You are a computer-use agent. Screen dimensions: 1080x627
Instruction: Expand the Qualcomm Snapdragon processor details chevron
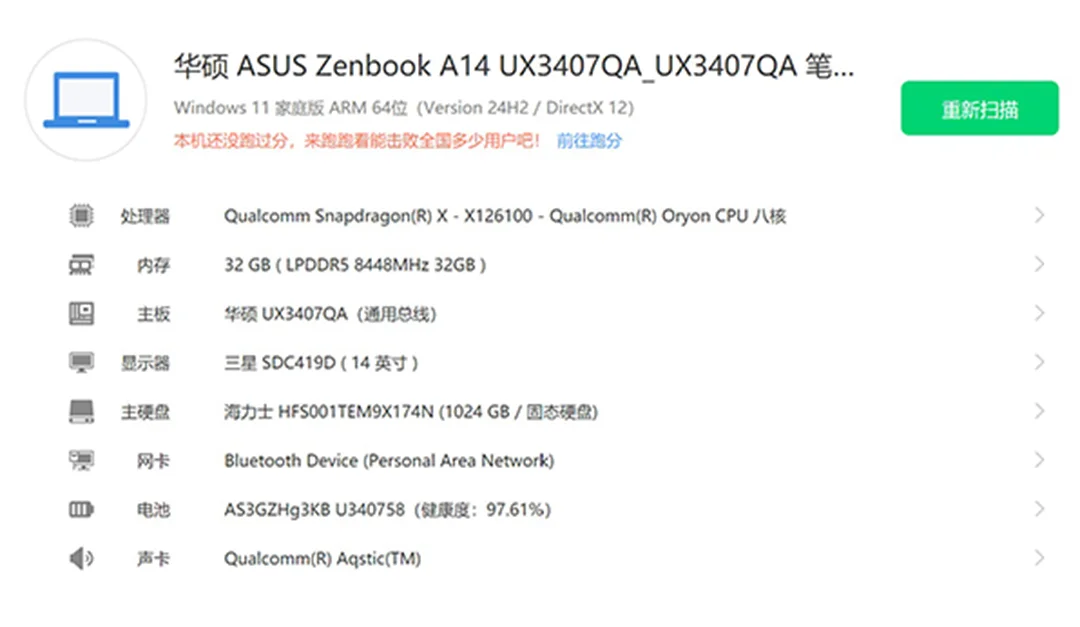click(1040, 216)
